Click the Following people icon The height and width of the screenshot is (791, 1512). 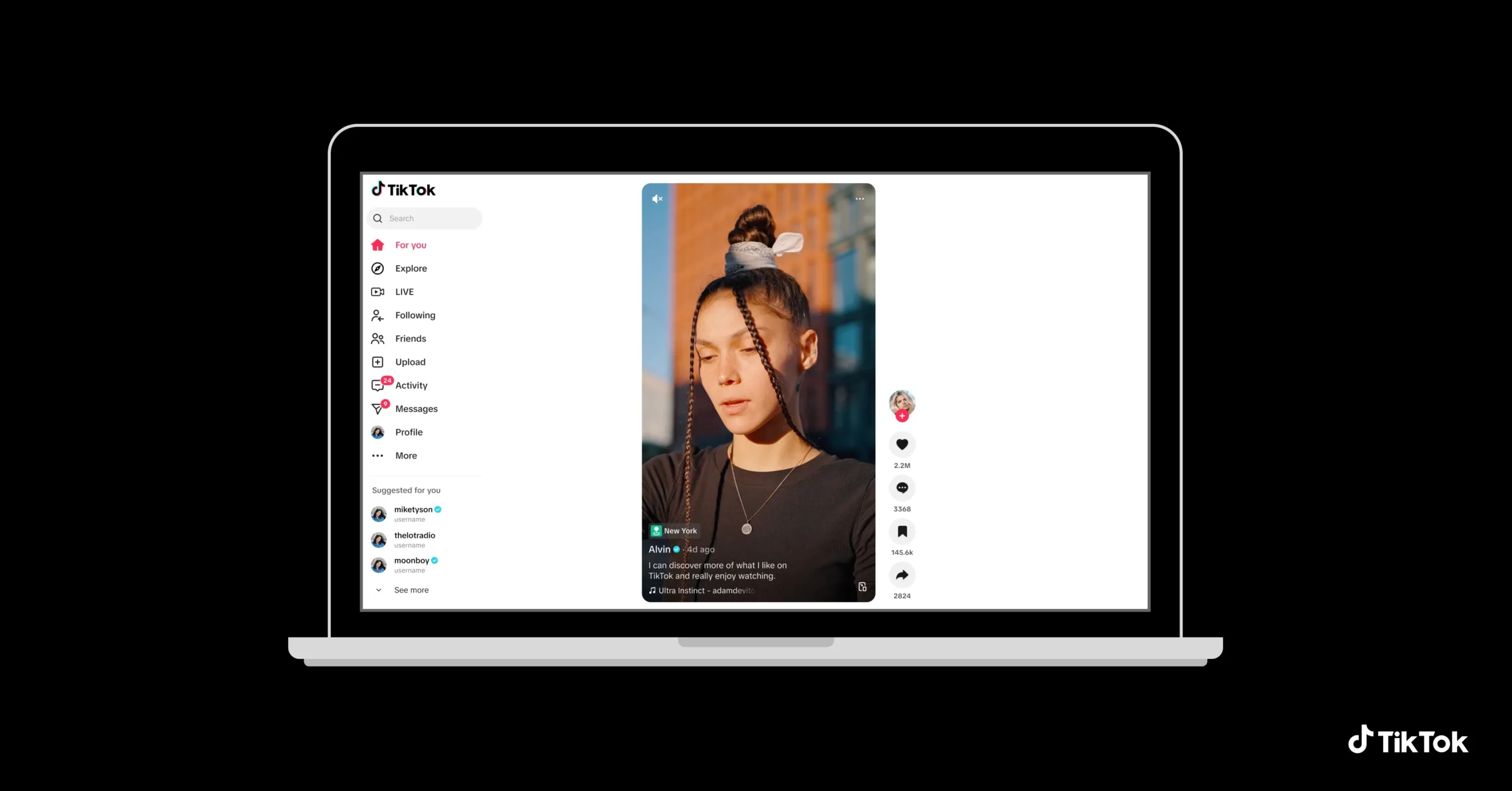pos(378,315)
